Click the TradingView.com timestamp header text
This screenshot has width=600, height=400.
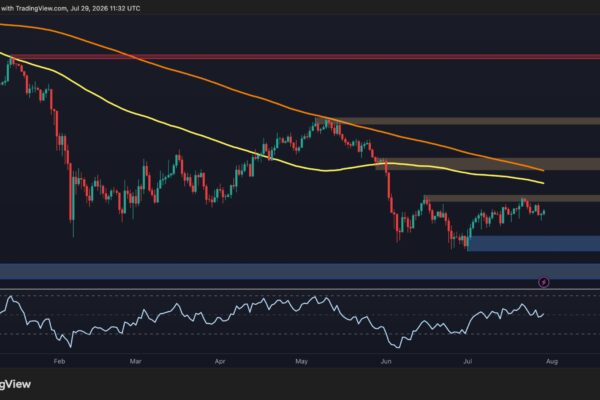tap(70, 8)
